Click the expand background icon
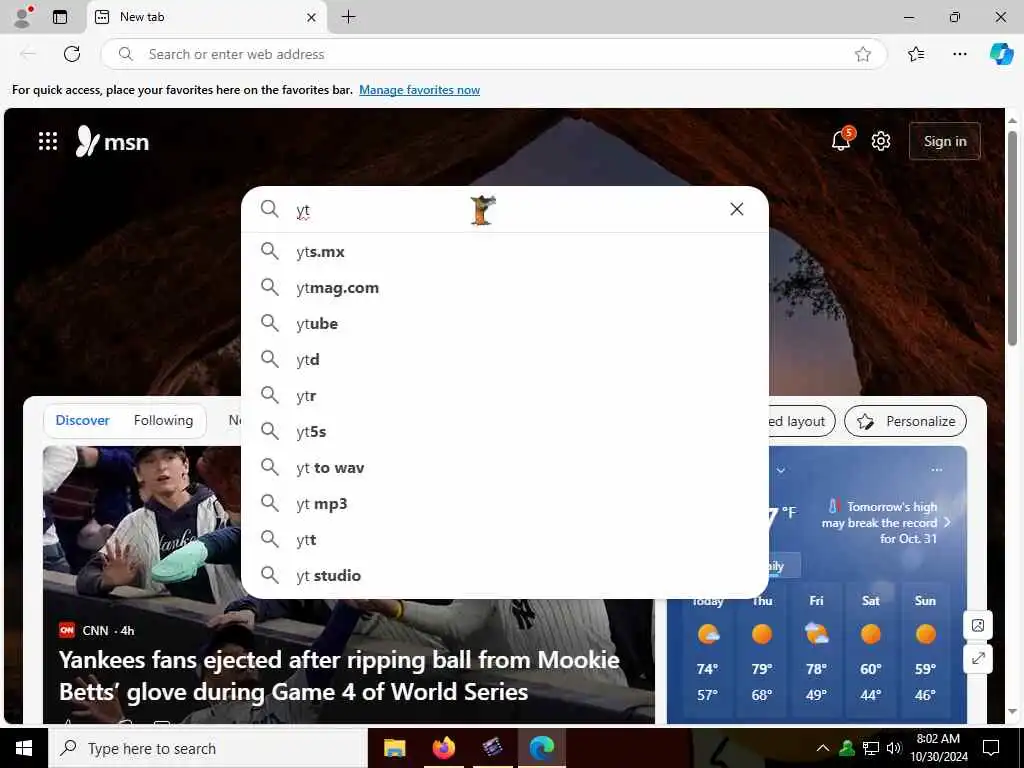The image size is (1024, 768). pos(978,658)
